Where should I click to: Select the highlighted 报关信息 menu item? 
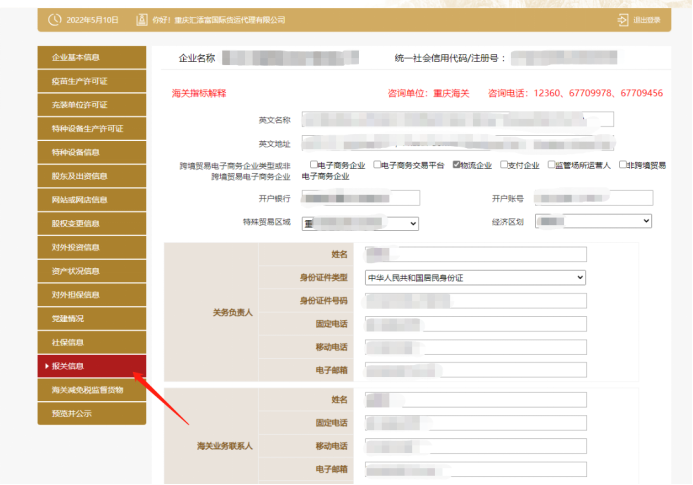[92, 366]
